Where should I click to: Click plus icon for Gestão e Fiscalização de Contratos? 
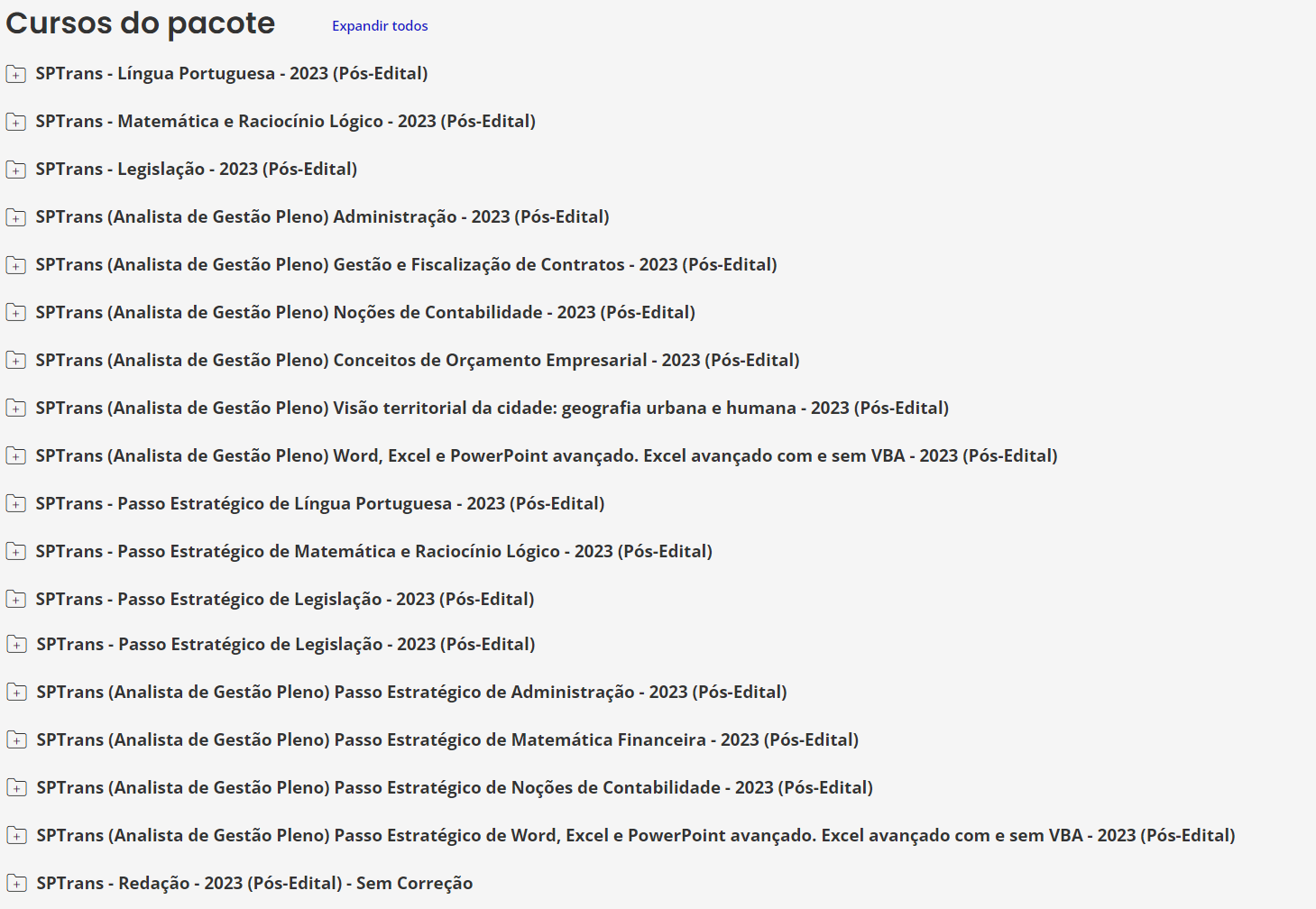[x=16, y=265]
